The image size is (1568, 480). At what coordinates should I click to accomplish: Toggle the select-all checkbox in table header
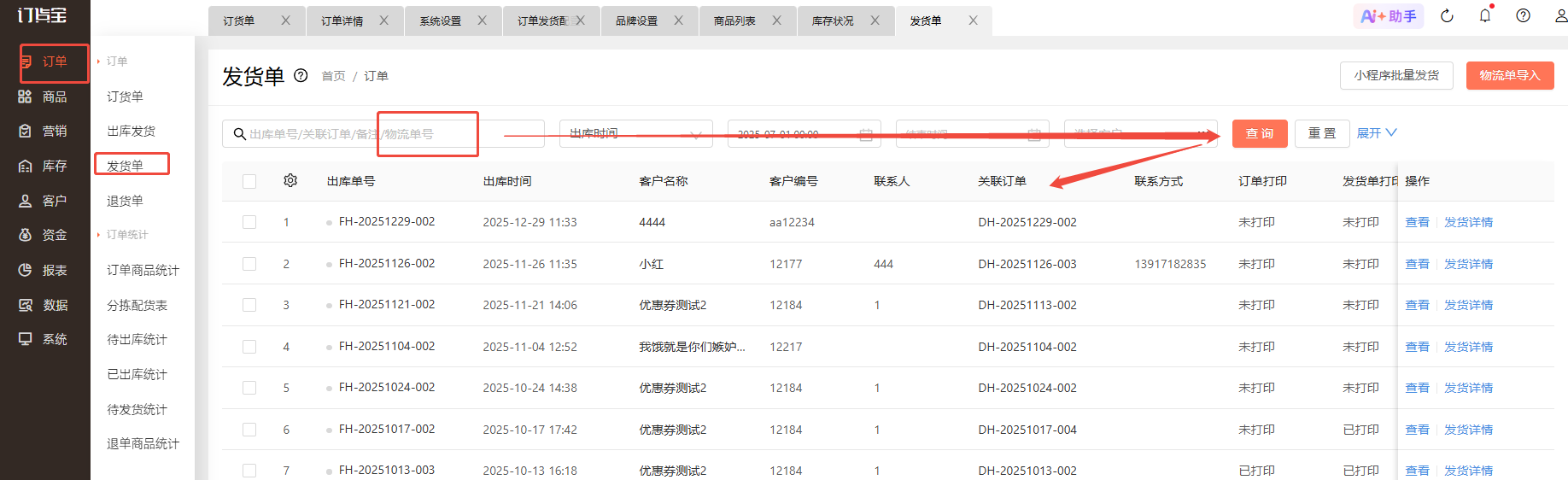coord(249,181)
